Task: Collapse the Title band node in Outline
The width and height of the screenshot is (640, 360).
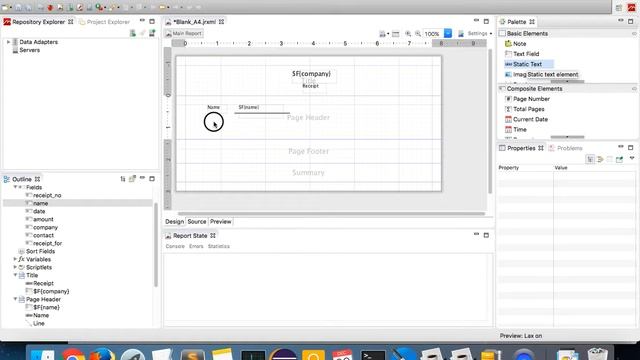Action: click(15, 275)
